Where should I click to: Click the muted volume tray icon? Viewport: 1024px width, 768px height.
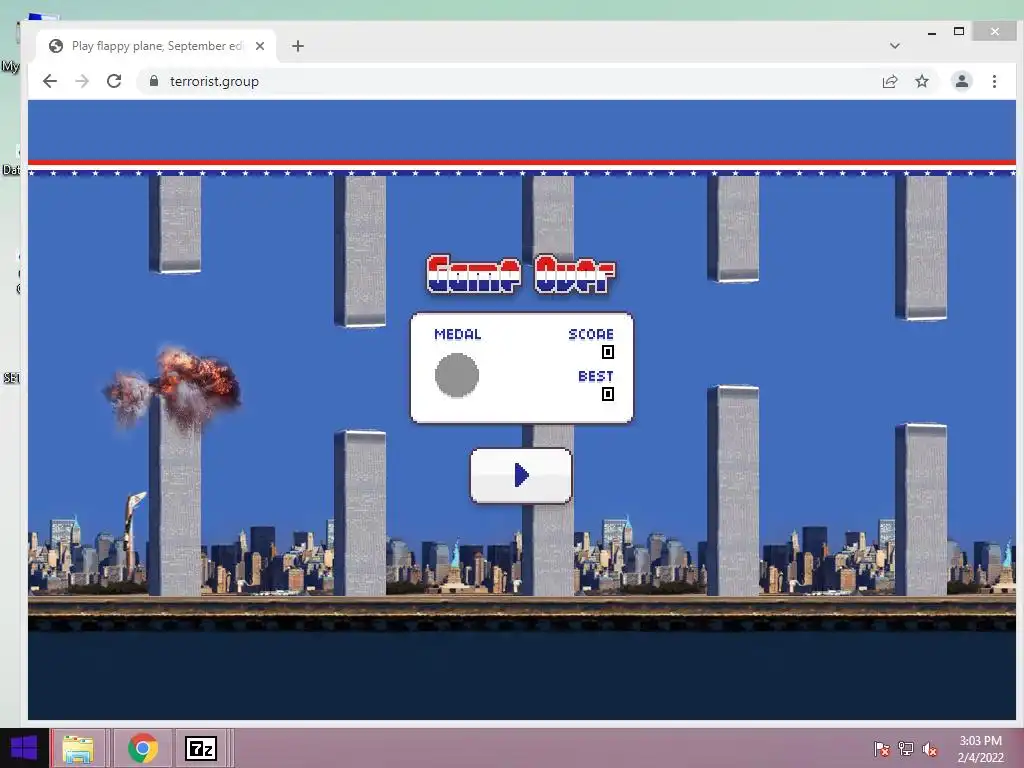pyautogui.click(x=930, y=749)
